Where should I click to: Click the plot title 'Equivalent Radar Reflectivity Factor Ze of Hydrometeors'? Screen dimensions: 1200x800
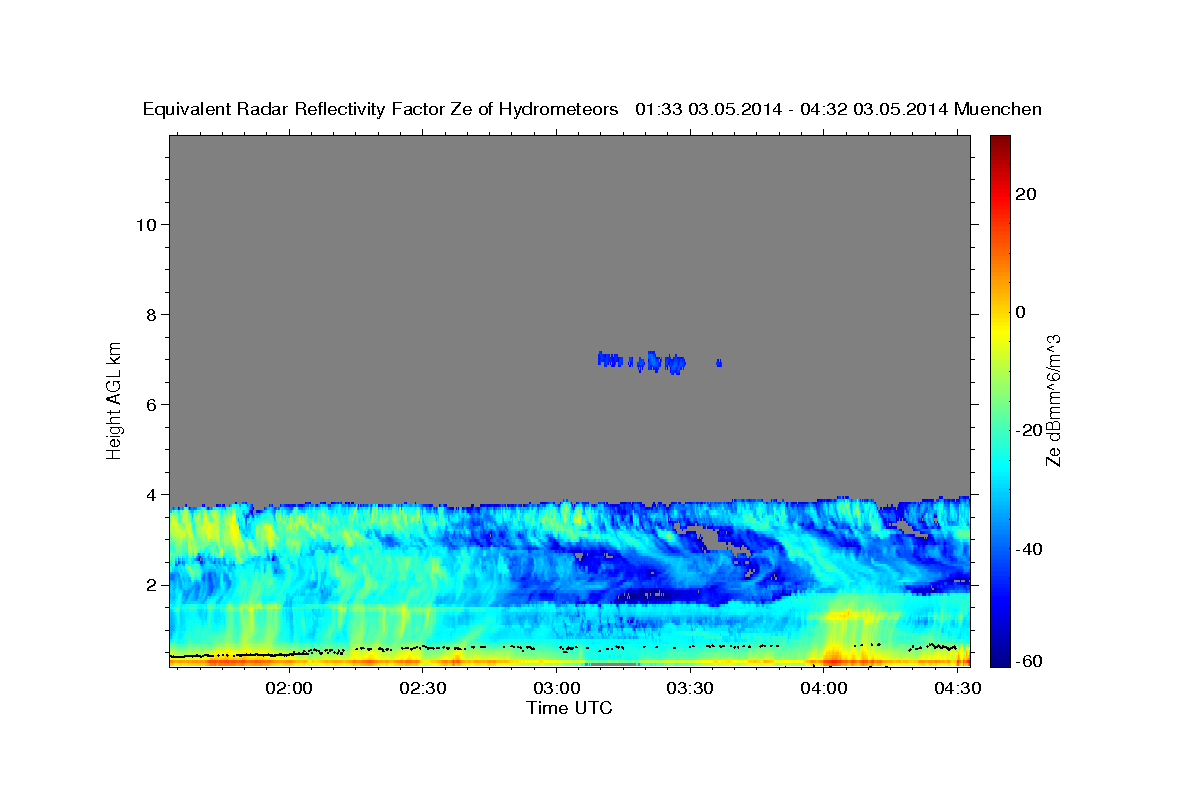coord(381,110)
